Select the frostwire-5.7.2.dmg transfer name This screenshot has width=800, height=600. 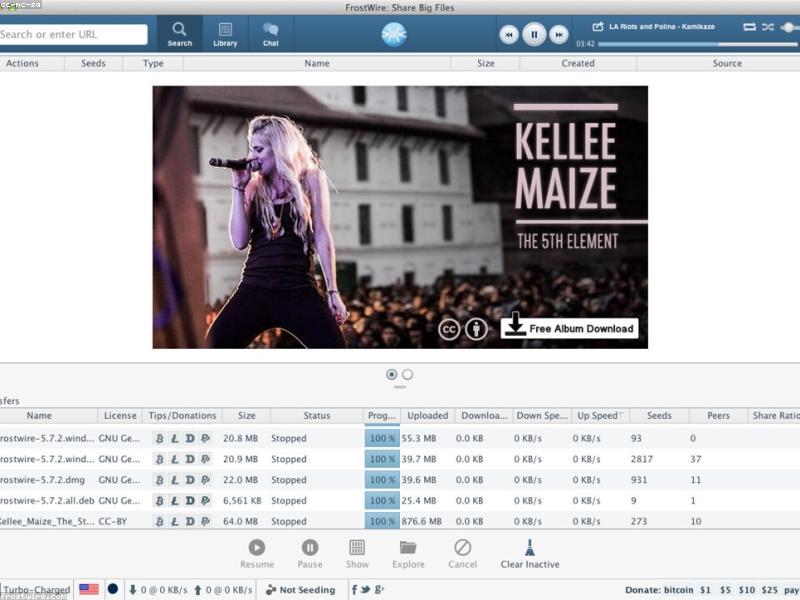42,480
